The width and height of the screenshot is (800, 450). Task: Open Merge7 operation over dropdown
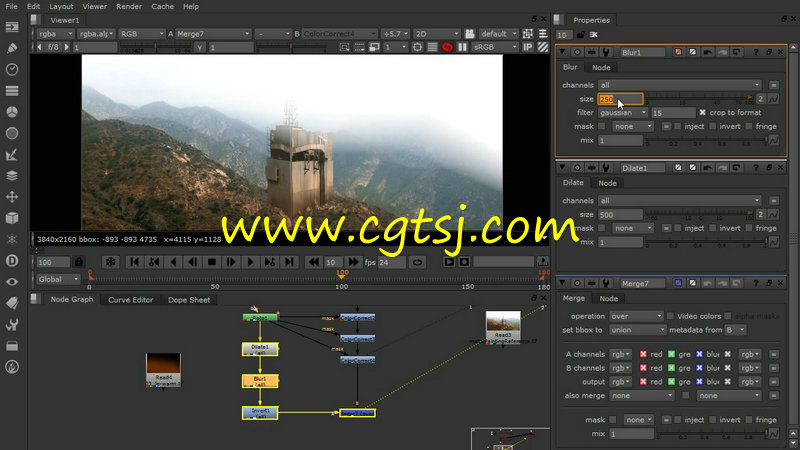[636, 316]
